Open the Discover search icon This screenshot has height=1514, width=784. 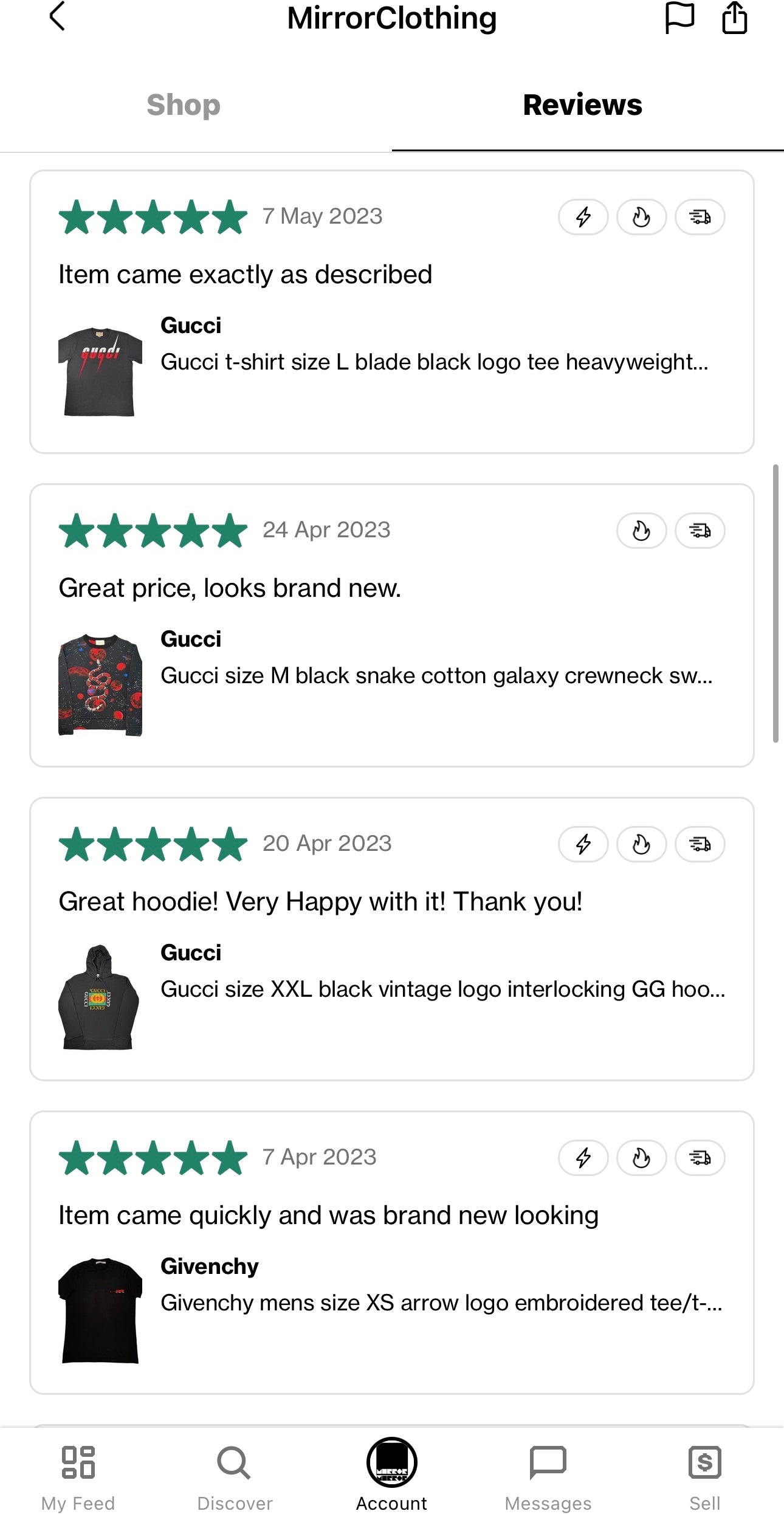click(235, 1462)
